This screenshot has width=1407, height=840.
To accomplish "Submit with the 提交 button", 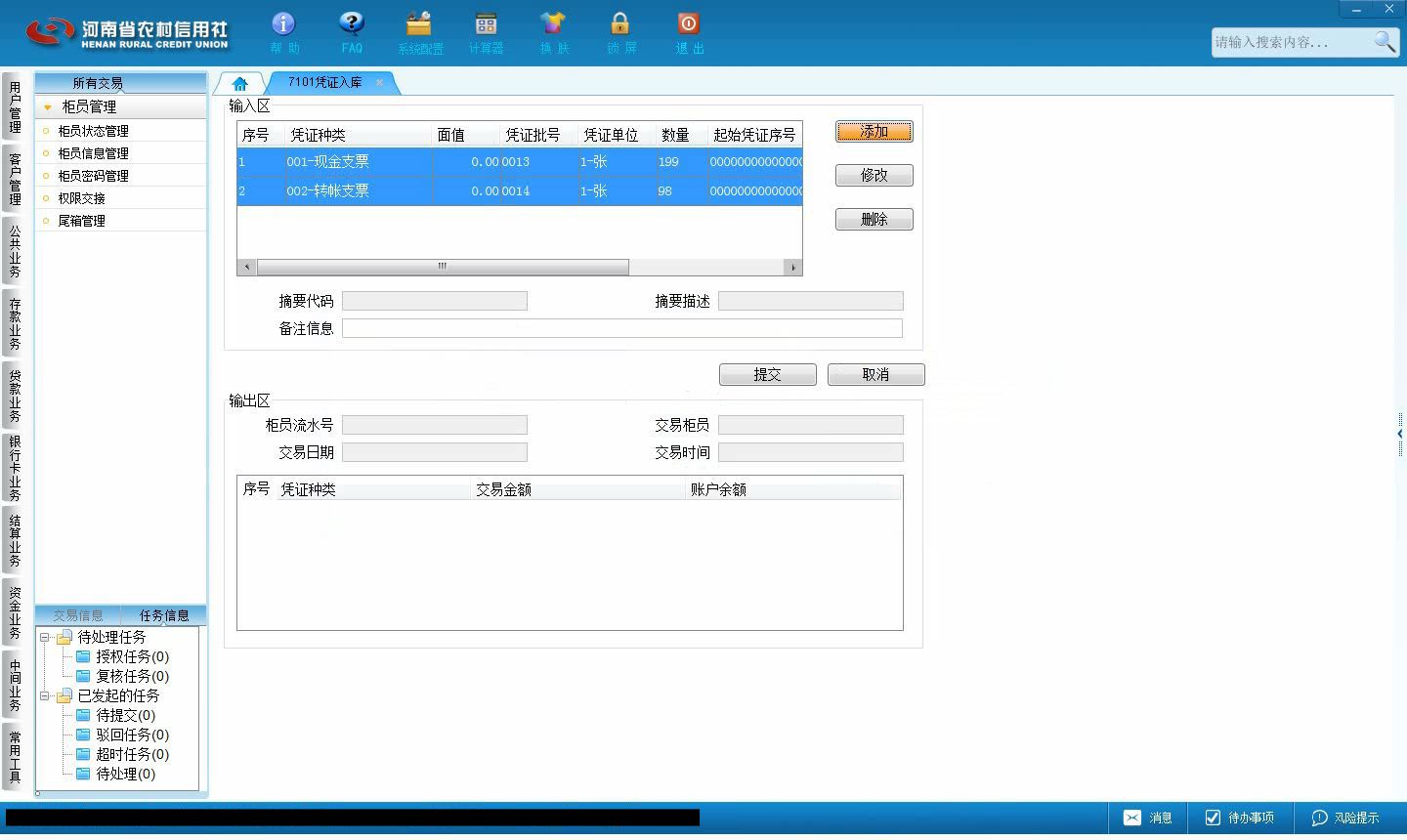I will click(768, 374).
